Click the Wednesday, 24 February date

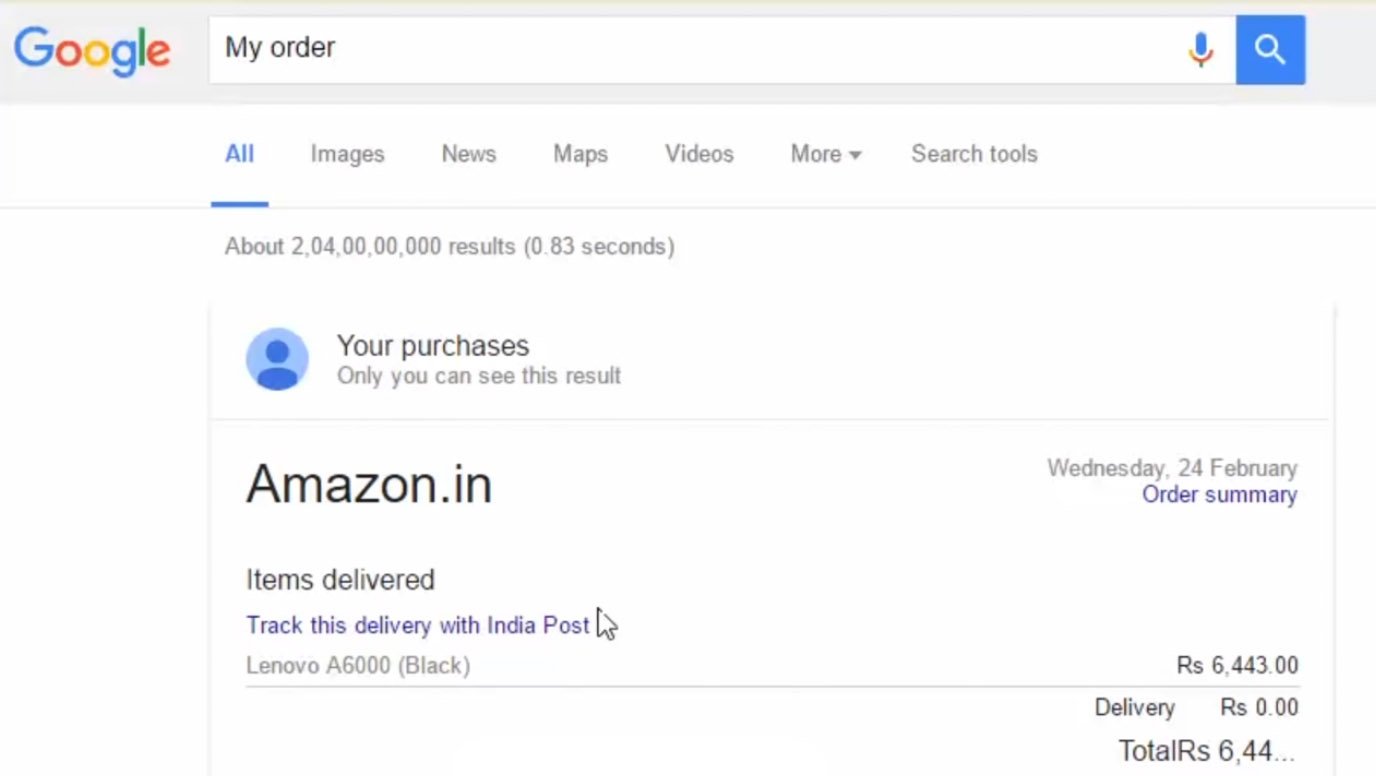1171,468
